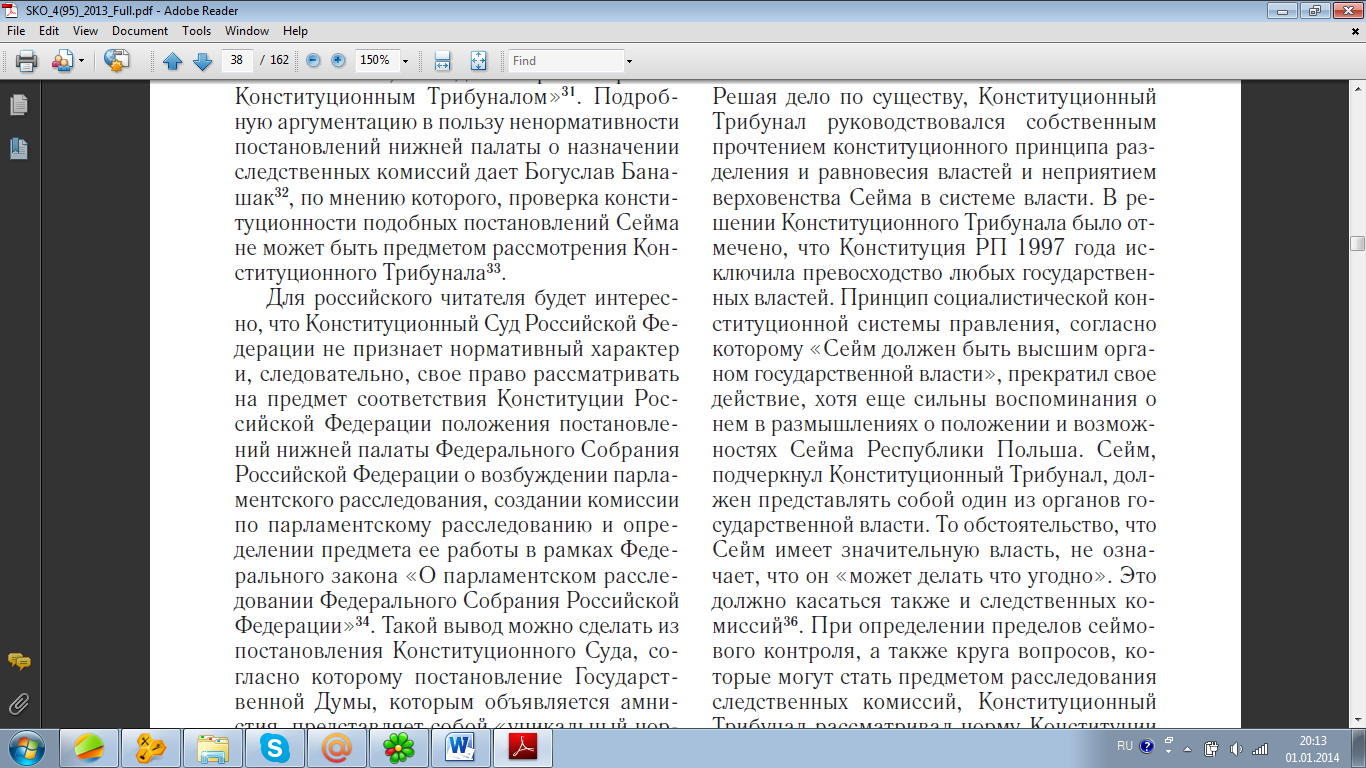Viewport: 1366px width, 768px height.
Task: Open the Document menu
Action: [x=140, y=31]
